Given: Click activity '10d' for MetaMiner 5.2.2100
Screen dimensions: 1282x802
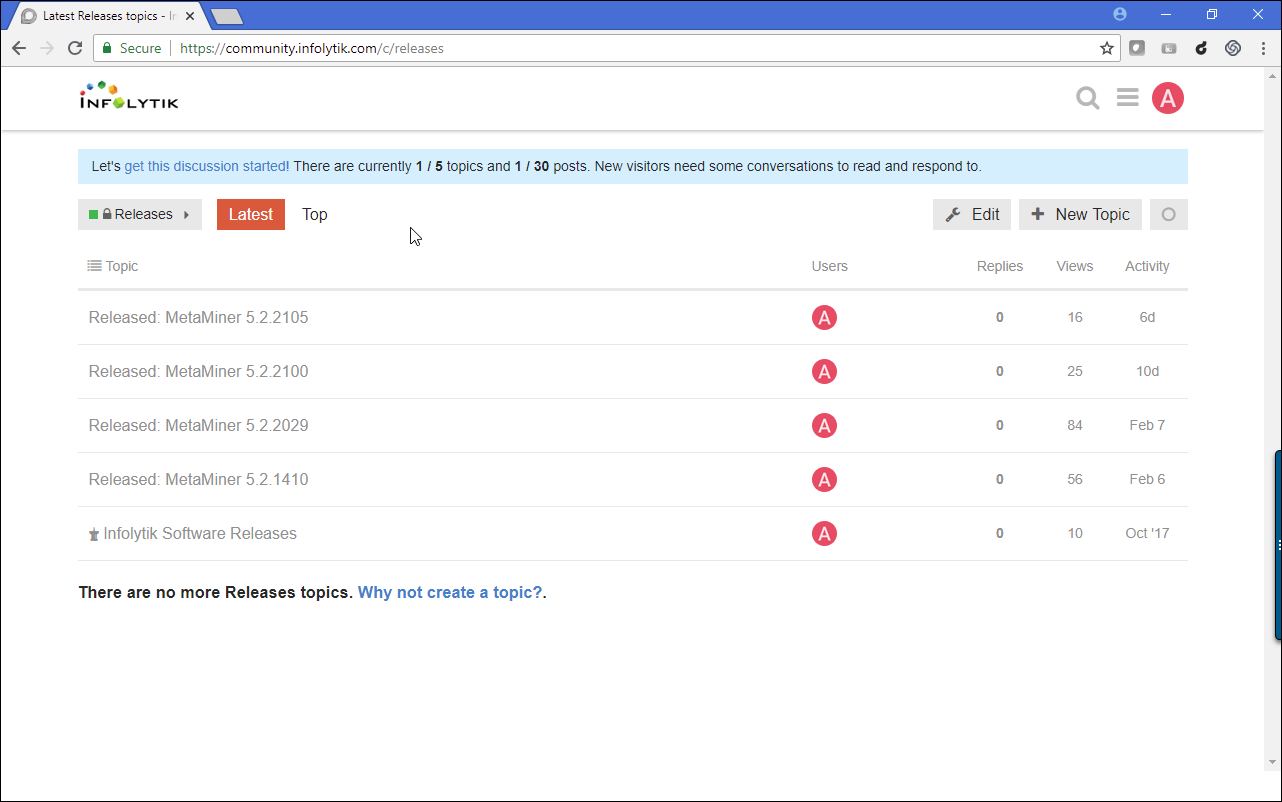Looking at the screenshot, I should pos(1147,372).
